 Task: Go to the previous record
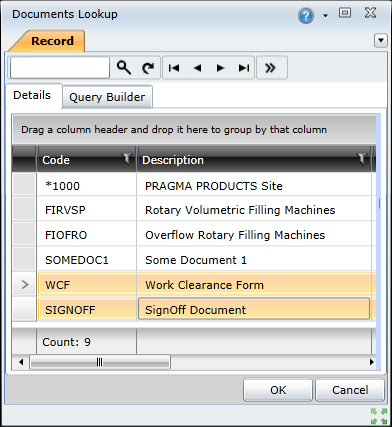(197, 68)
